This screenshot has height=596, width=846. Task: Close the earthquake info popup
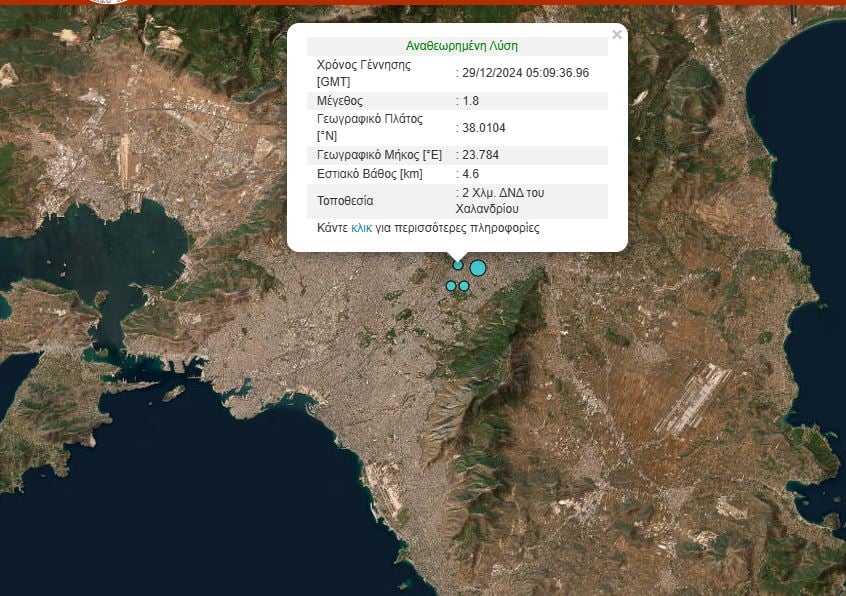[x=616, y=35]
